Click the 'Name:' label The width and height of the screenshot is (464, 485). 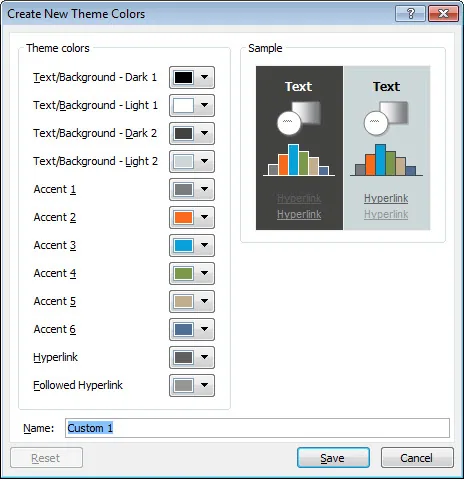(39, 428)
